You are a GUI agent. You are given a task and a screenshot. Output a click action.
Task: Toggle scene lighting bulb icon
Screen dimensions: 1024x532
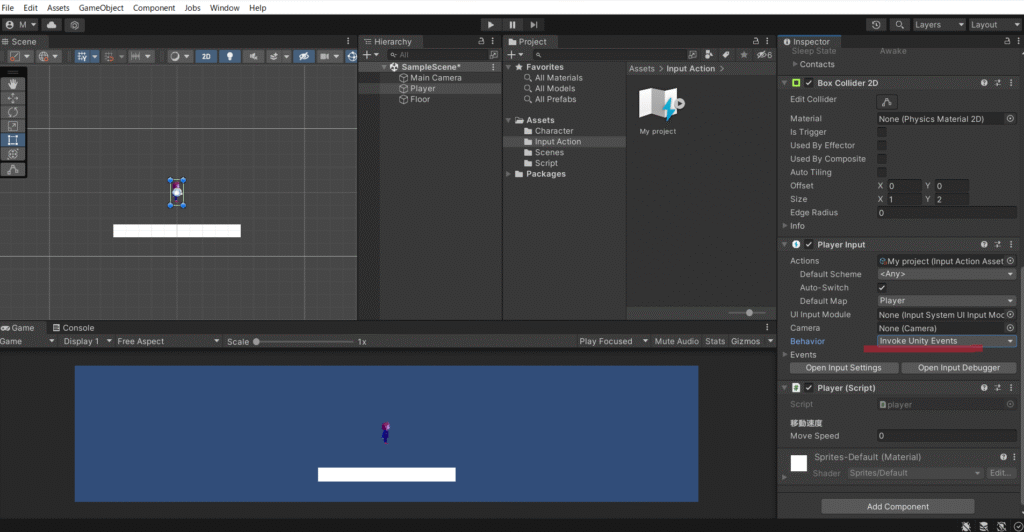coord(230,57)
